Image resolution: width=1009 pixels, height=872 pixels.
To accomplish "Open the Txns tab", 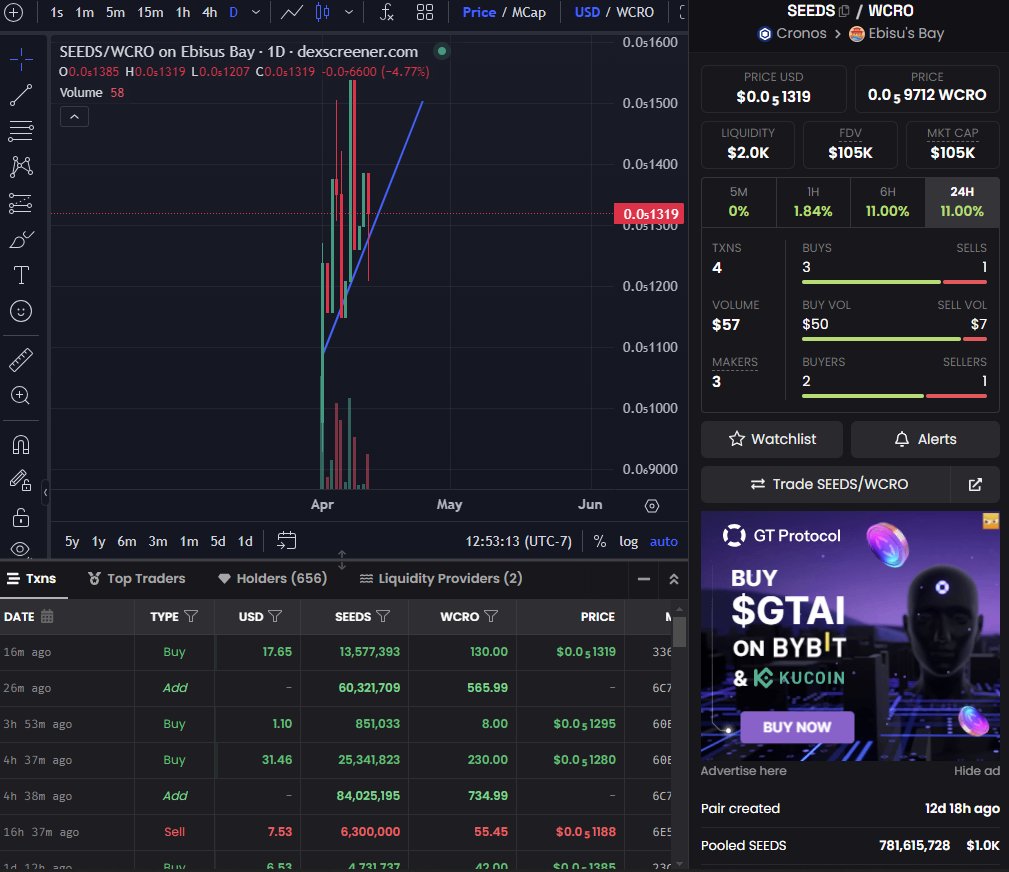I will click(x=32, y=579).
